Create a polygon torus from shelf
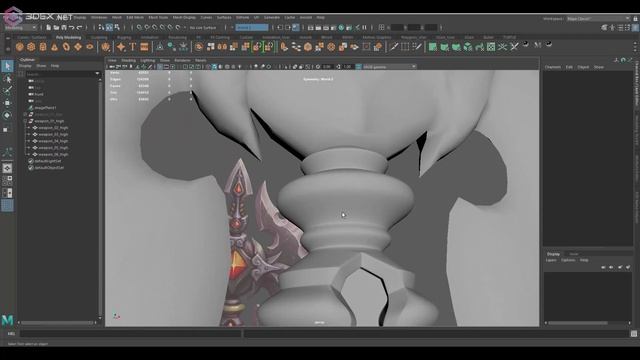640x360 pixels. (x=66, y=47)
